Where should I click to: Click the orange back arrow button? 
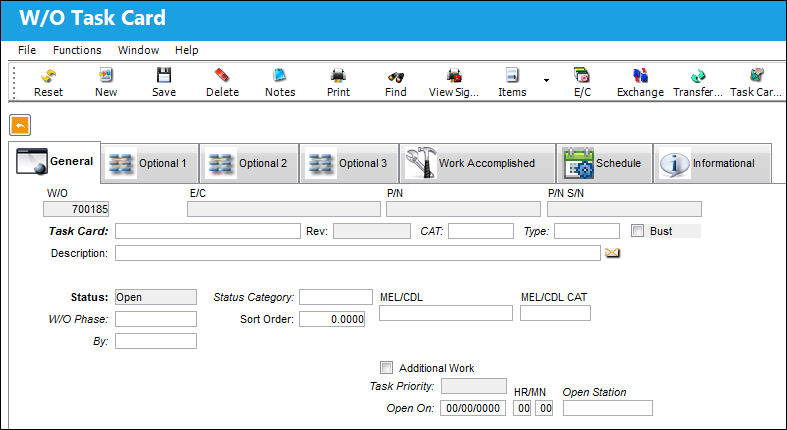pos(20,125)
